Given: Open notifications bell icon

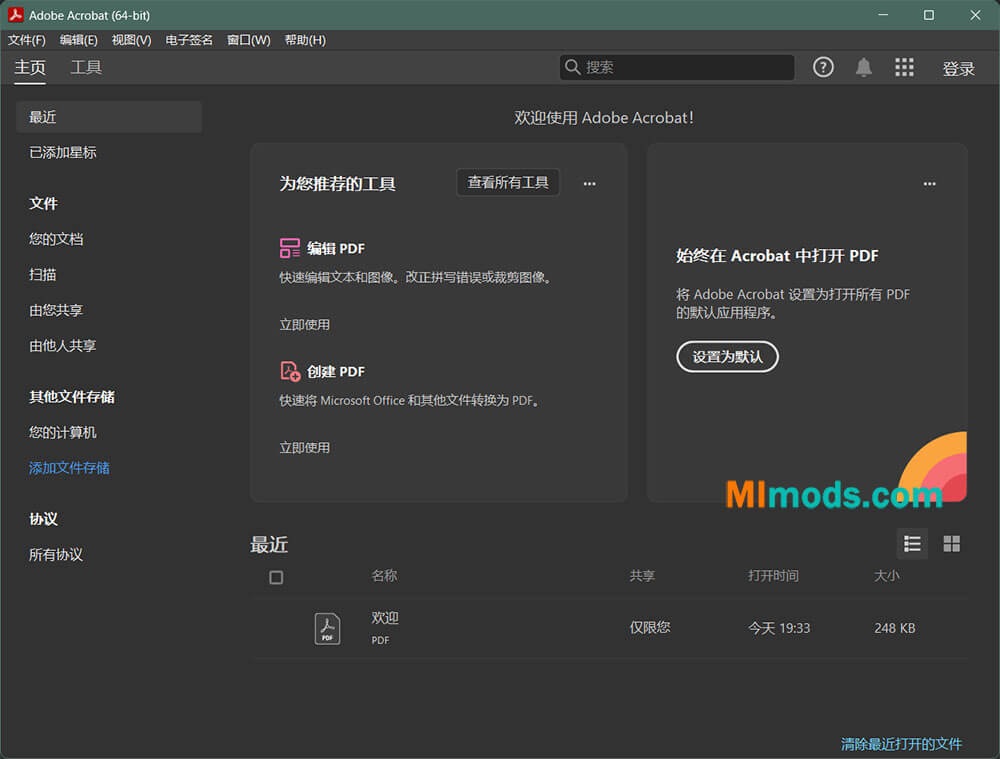Looking at the screenshot, I should tap(864, 67).
